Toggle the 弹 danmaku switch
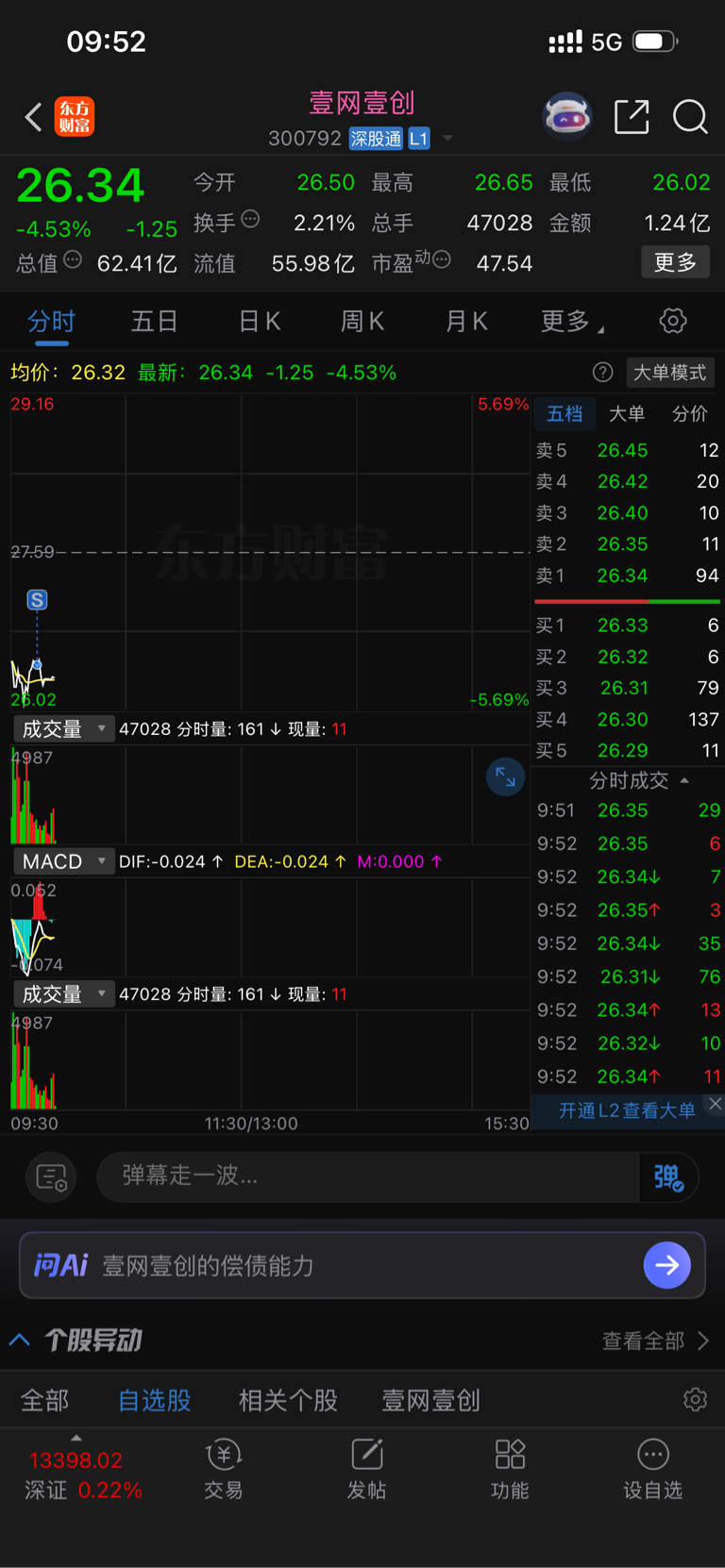 [x=668, y=1176]
